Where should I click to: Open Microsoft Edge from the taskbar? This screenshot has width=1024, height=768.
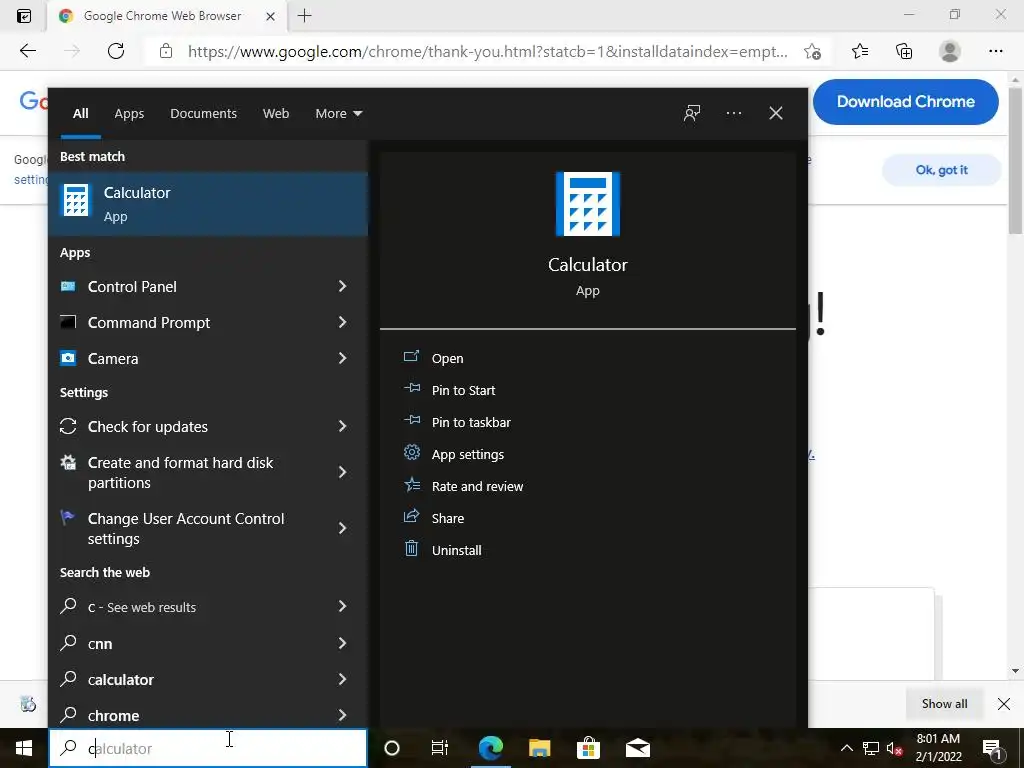[x=490, y=748]
